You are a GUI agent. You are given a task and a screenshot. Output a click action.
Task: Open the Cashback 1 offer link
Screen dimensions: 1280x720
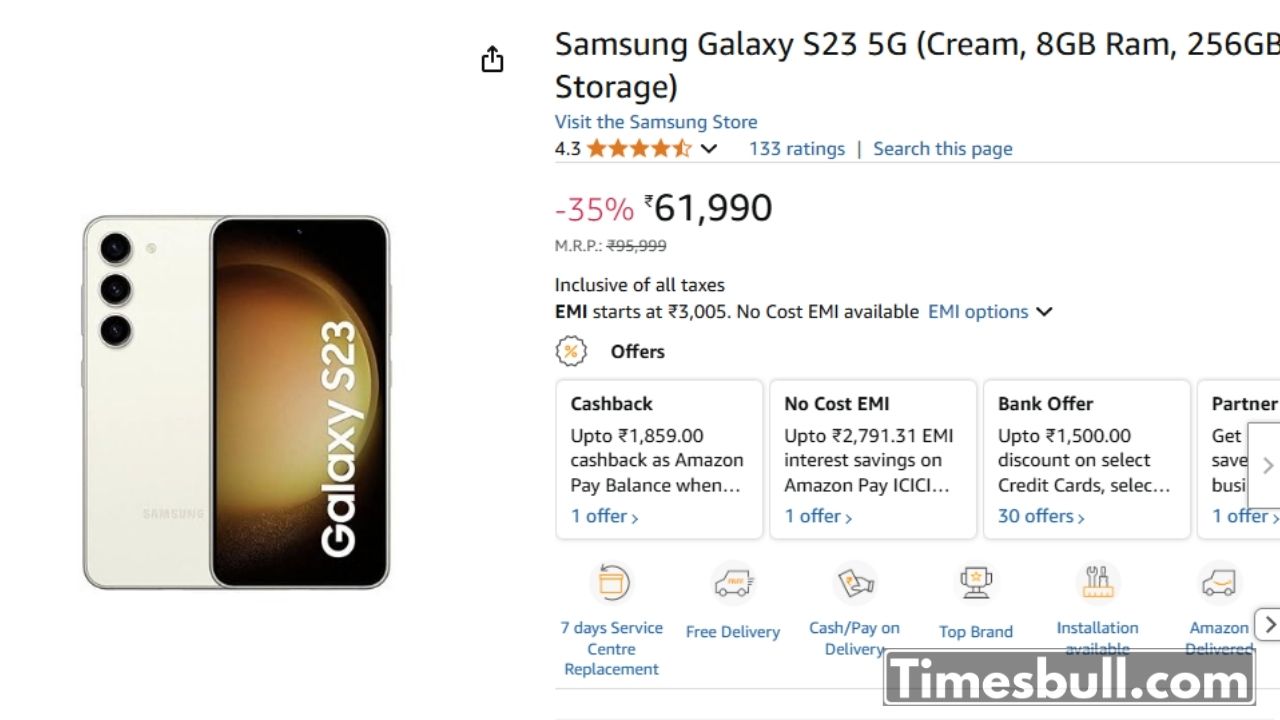coord(604,516)
